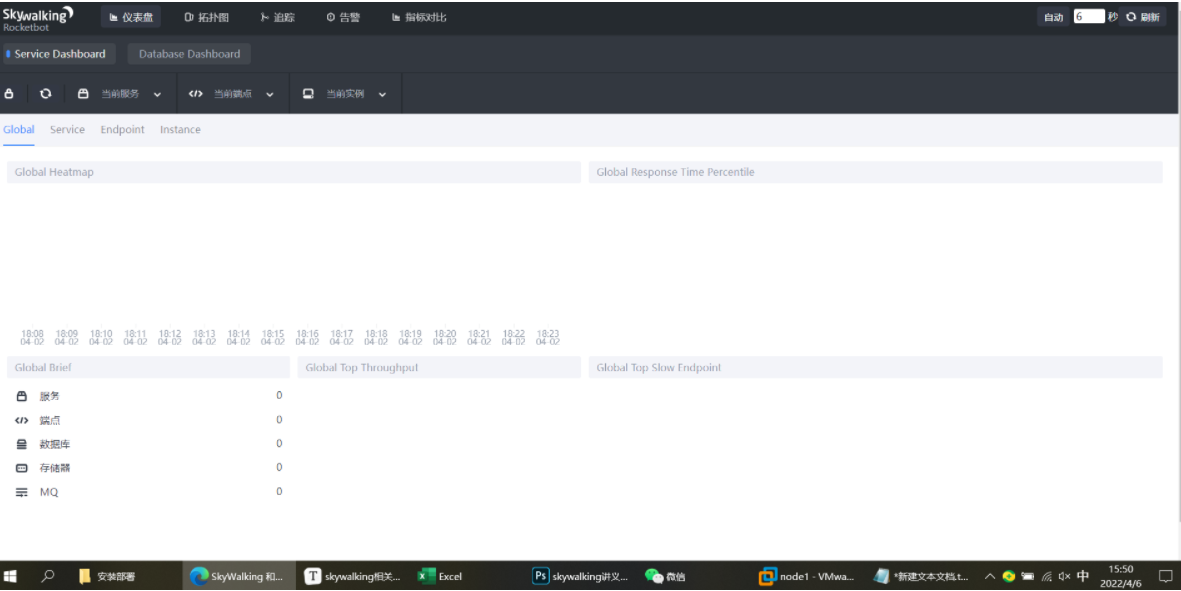The height and width of the screenshot is (591, 1181).
Task: Open the Windows Start menu
Action: point(11,576)
